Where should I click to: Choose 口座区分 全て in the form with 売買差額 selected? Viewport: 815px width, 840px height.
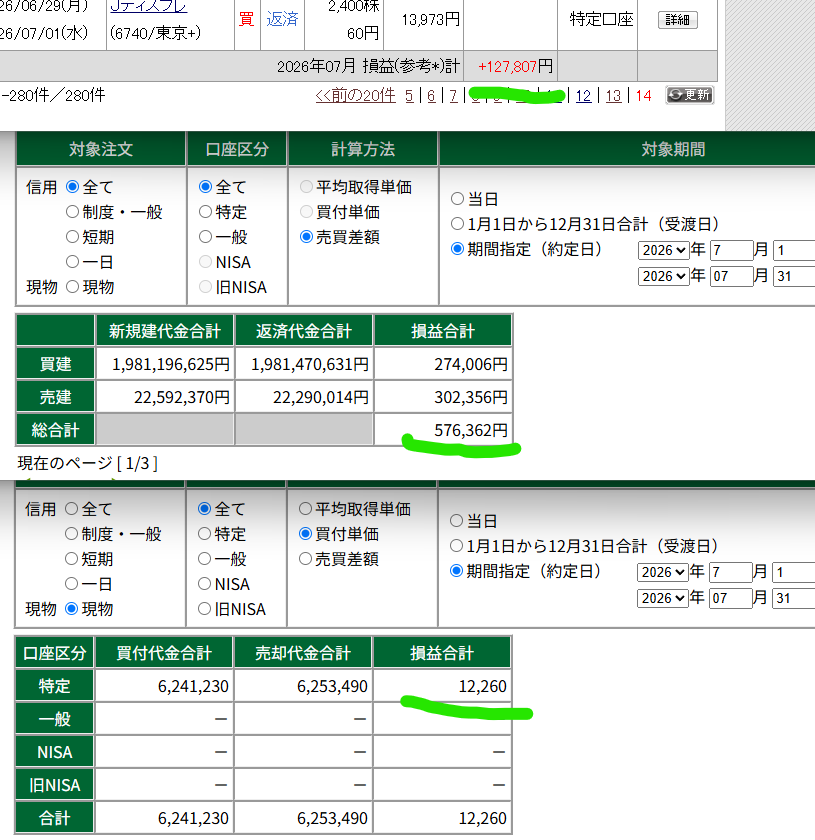click(205, 187)
